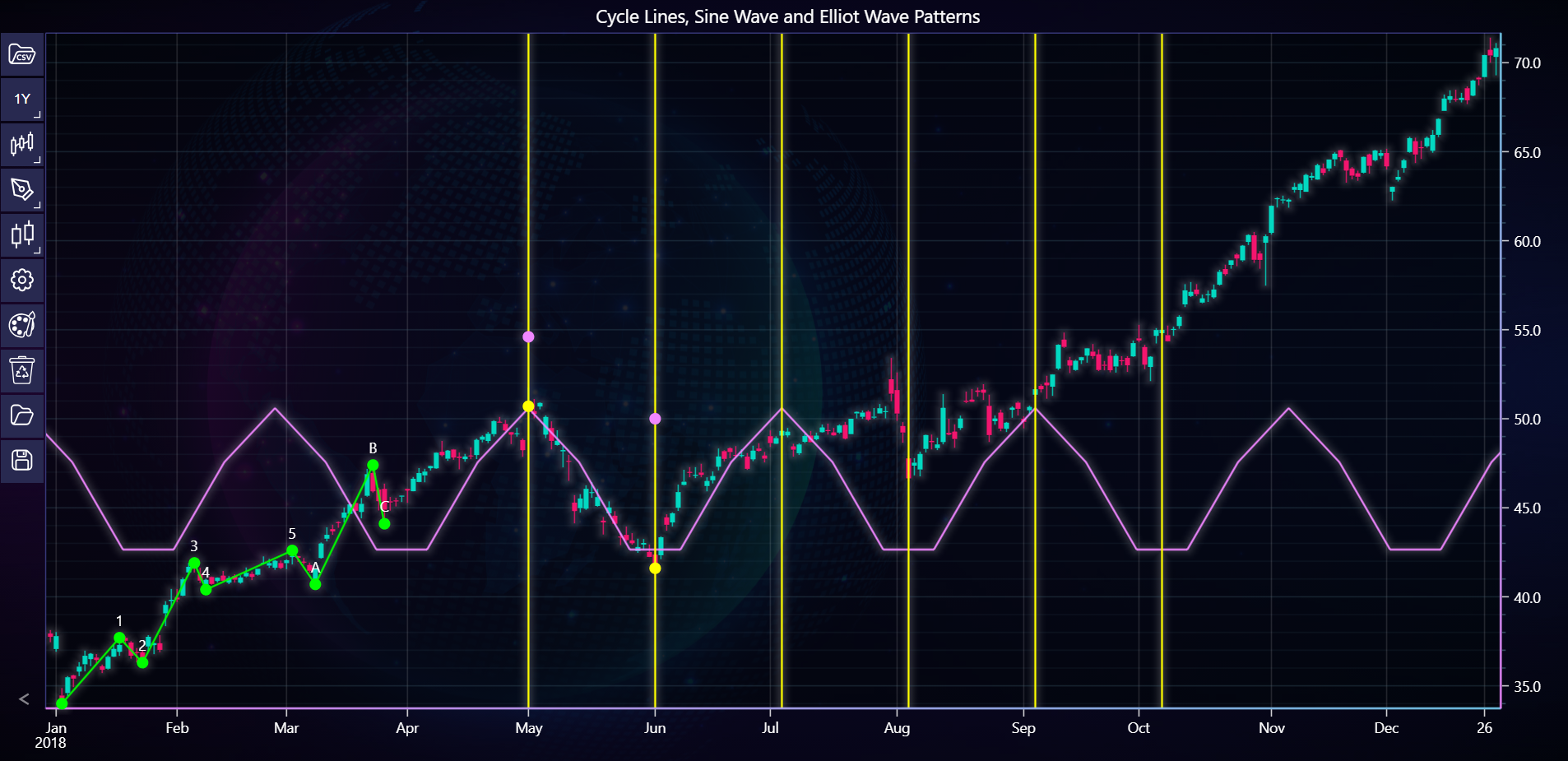1568x761 pixels.
Task: Click the yellow handle on May cycle line
Action: pos(528,406)
